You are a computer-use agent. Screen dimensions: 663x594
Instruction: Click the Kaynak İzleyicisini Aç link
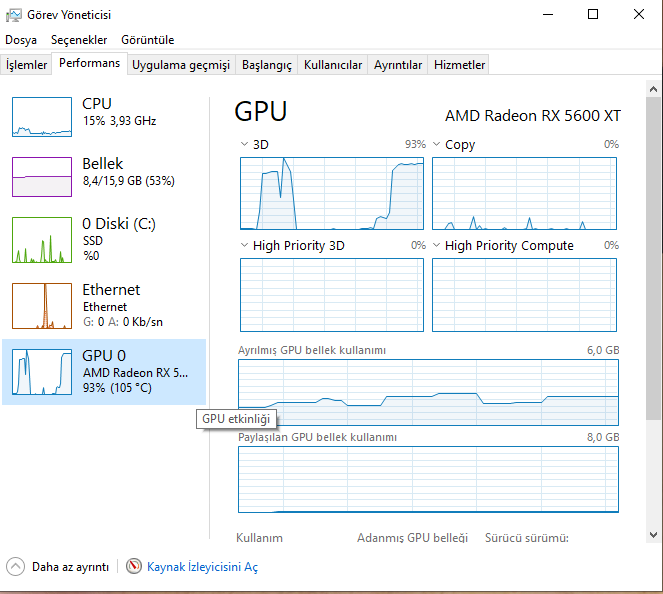click(x=202, y=567)
